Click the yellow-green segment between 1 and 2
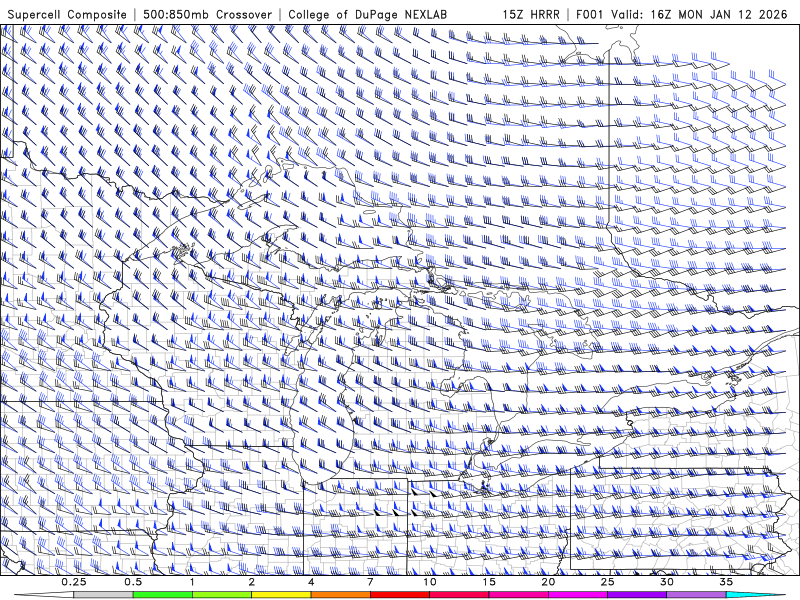The height and width of the screenshot is (600, 800). pyautogui.click(x=222, y=595)
